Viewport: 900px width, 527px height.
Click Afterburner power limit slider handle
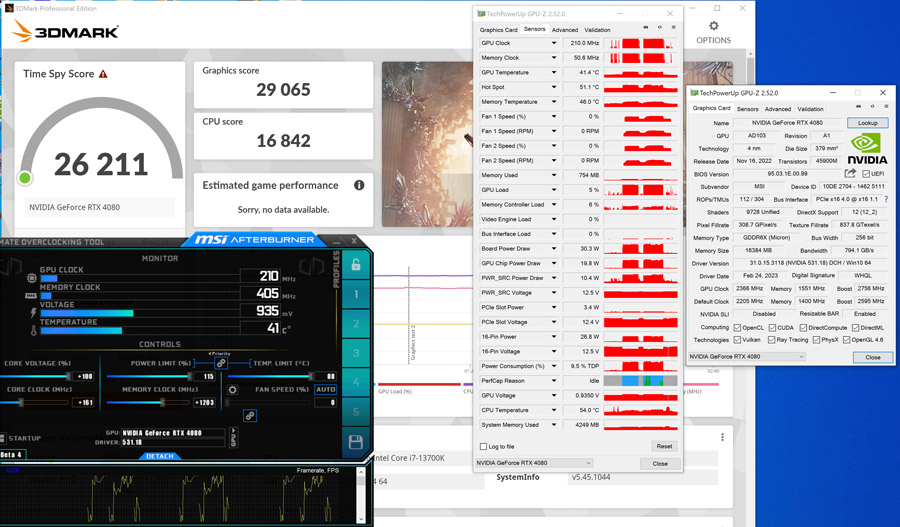[189, 377]
